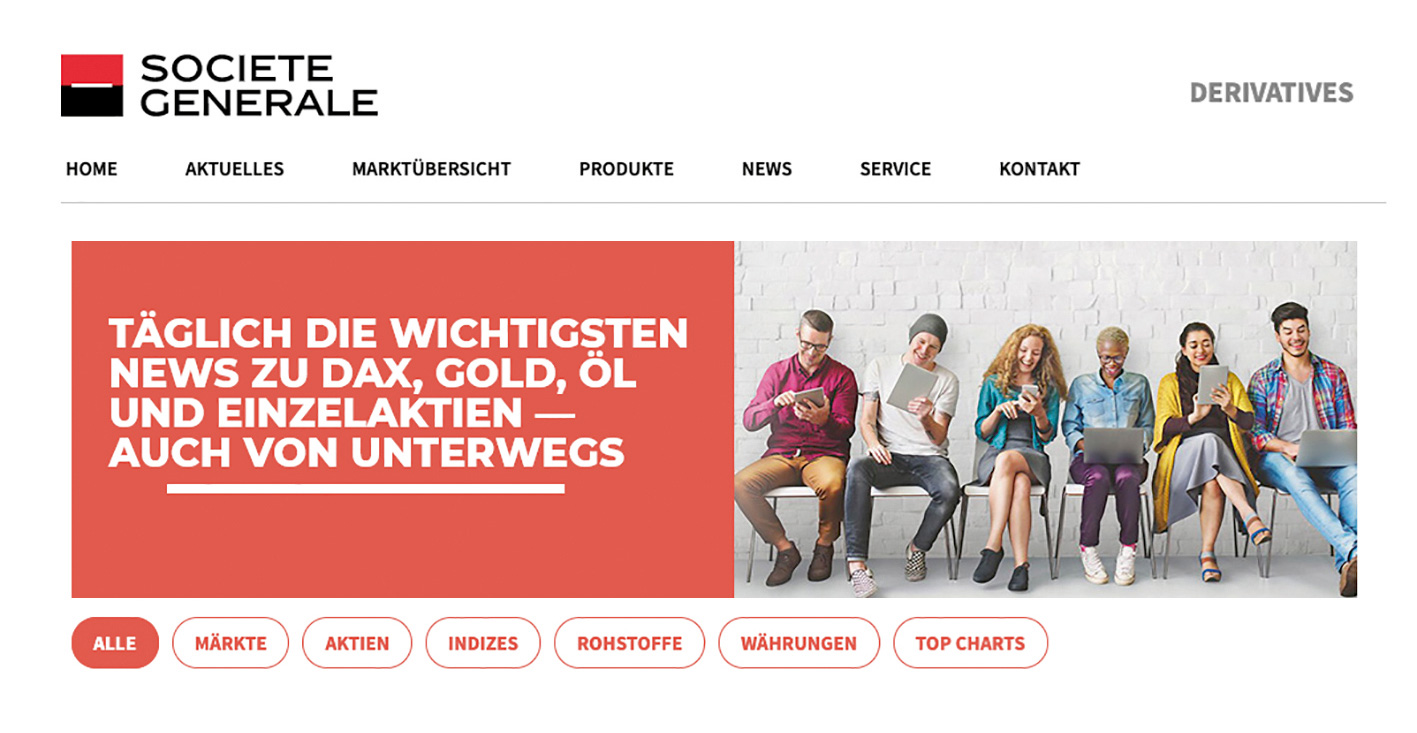1417x733 pixels.
Task: Show WÄHRUNGEN news
Action: [799, 643]
